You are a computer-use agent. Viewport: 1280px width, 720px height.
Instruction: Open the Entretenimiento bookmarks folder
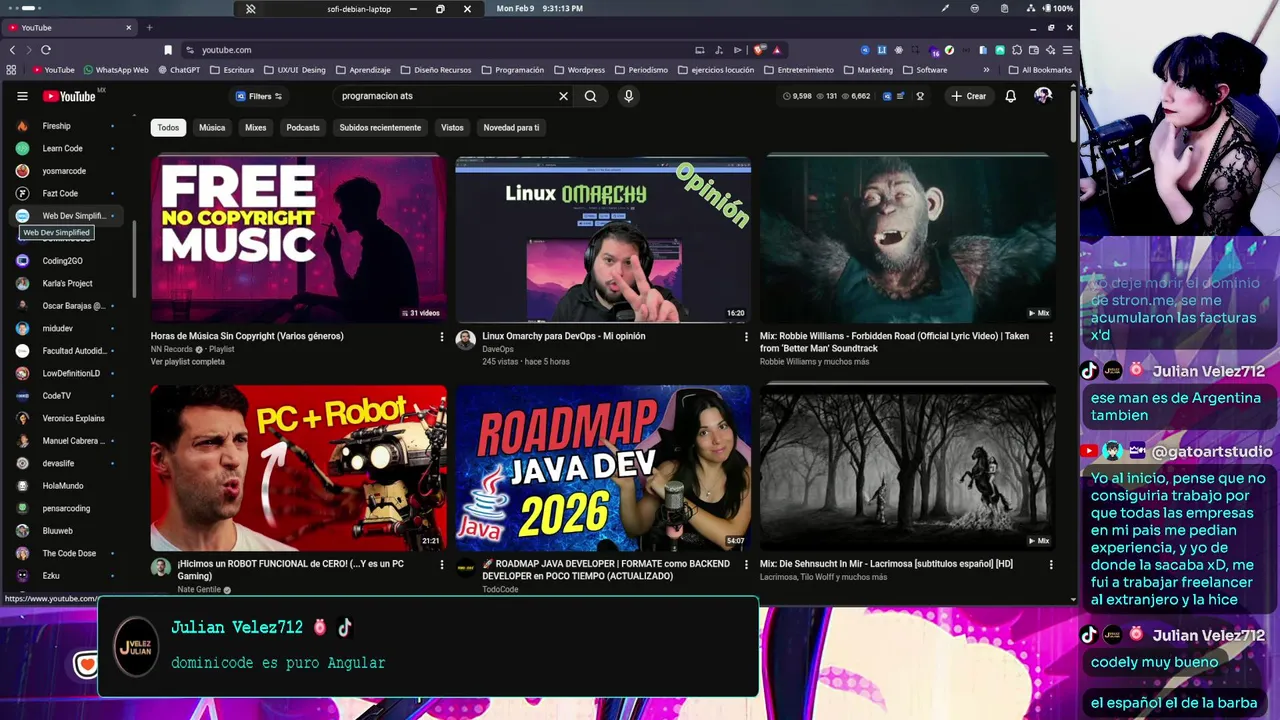point(798,70)
